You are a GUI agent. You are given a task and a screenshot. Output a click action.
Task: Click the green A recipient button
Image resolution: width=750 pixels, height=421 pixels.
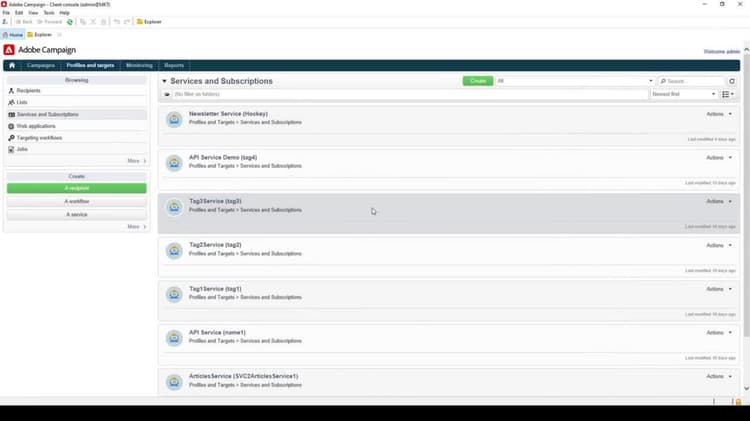(77, 188)
